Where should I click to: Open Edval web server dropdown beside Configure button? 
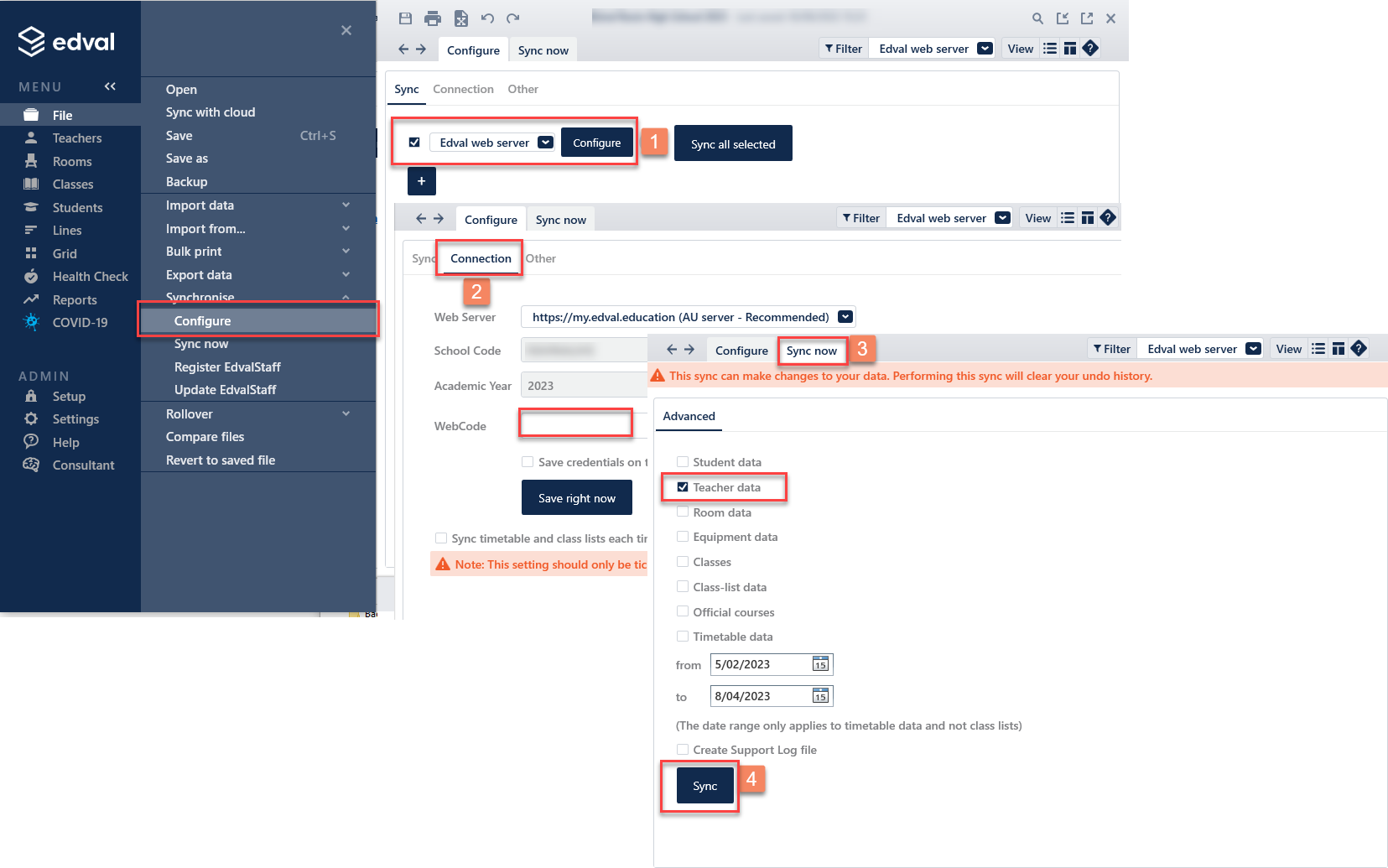545,143
